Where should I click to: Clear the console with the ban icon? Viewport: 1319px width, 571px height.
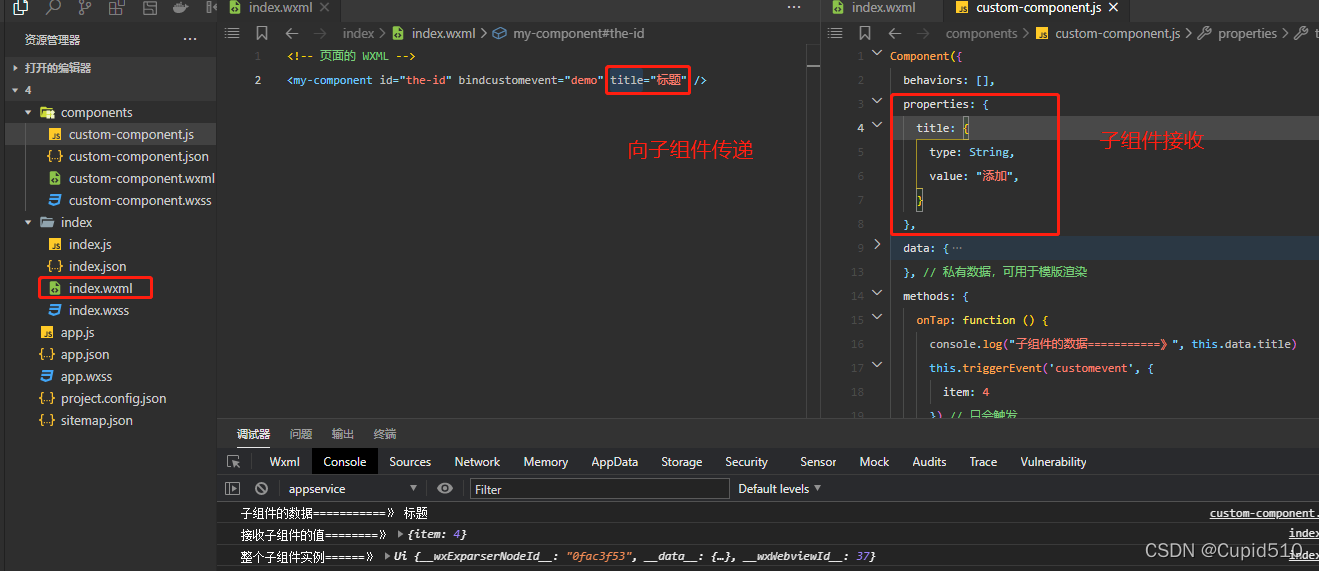tap(261, 489)
